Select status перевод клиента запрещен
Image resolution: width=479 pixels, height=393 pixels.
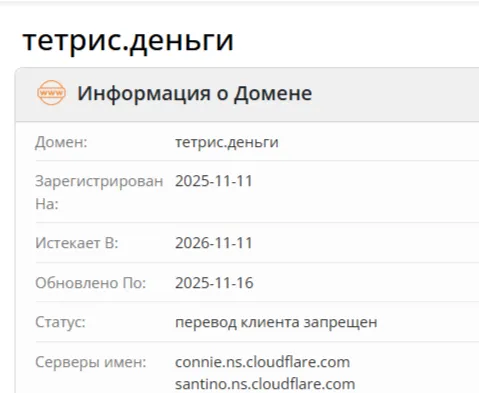pyautogui.click(x=276, y=322)
